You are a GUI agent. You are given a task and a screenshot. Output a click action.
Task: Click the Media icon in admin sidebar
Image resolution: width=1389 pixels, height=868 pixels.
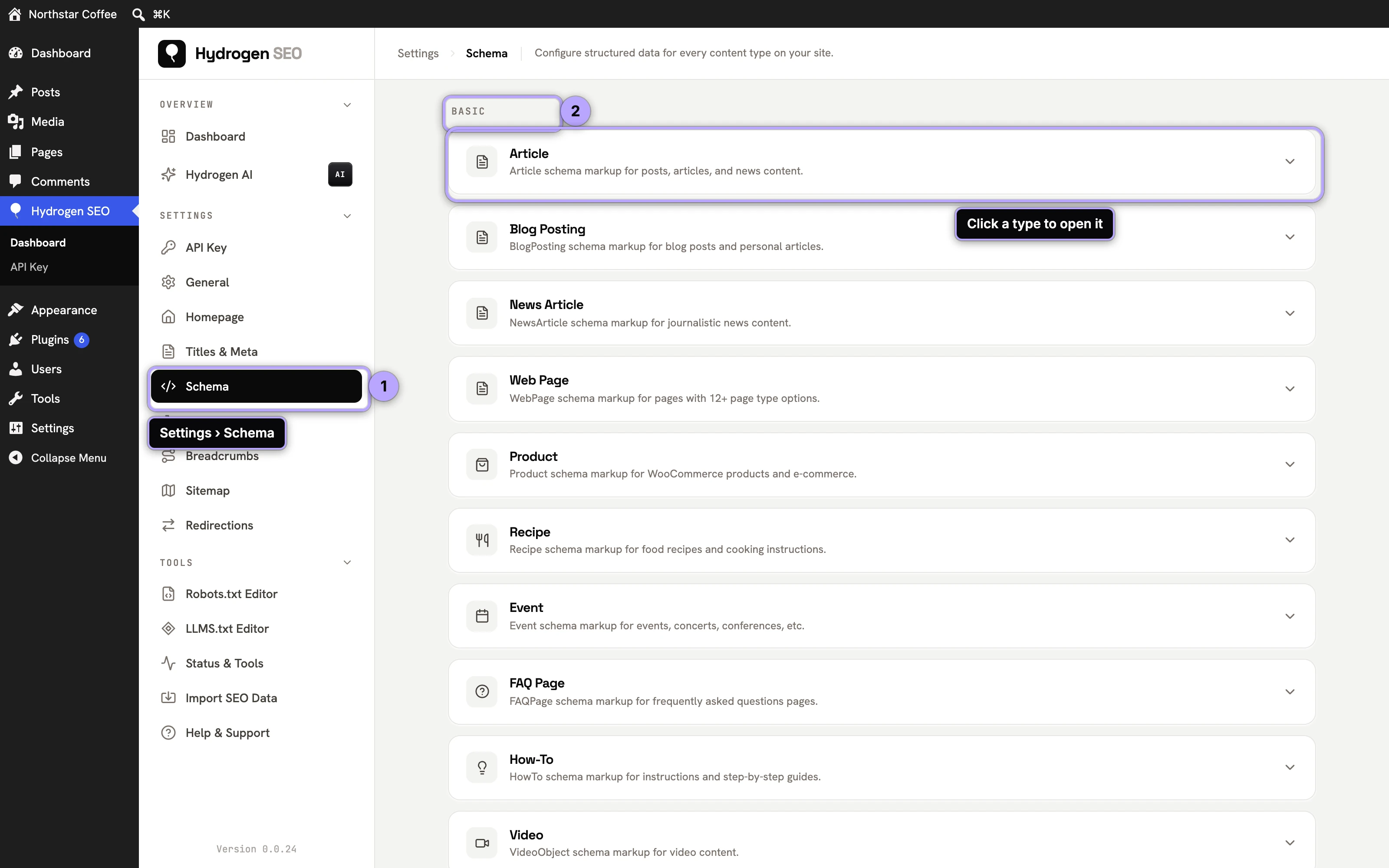coord(16,121)
